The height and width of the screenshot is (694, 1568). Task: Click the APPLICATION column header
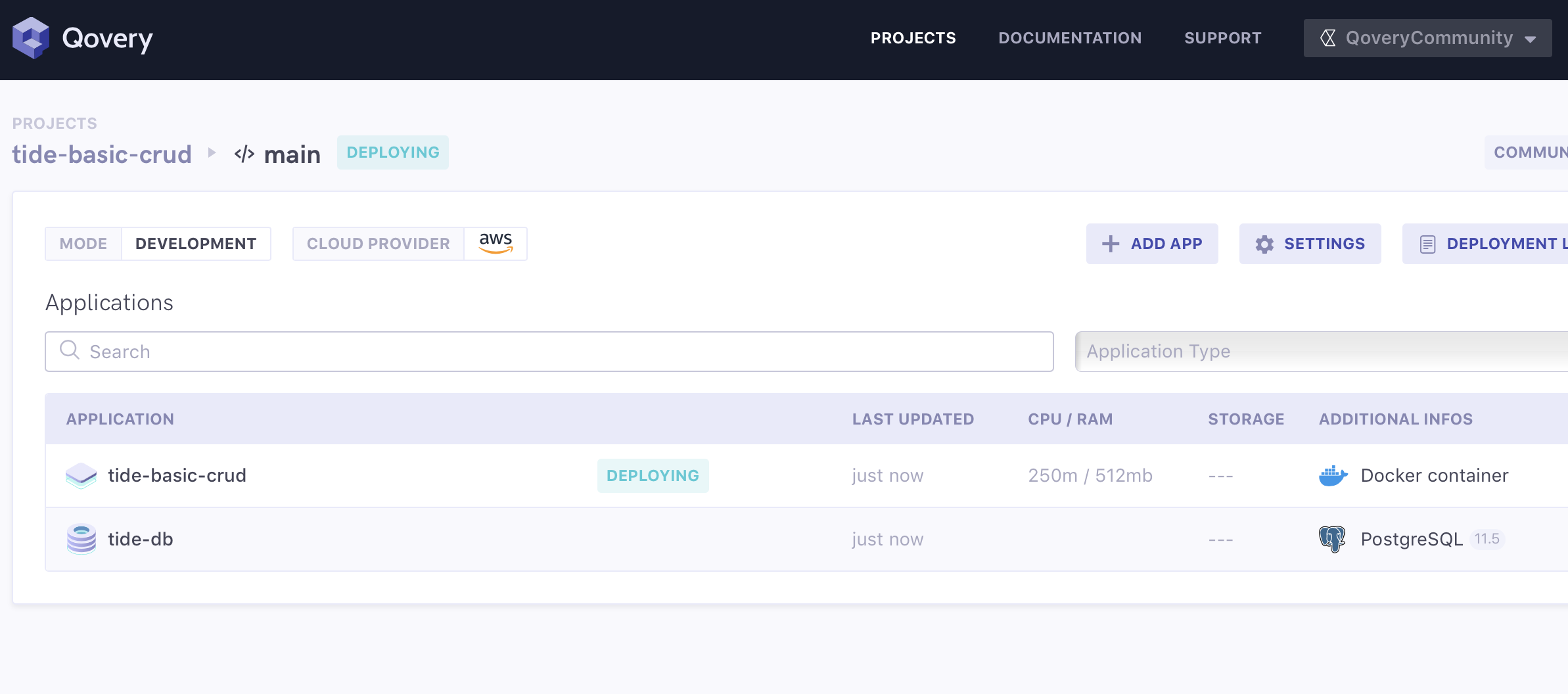click(x=120, y=419)
